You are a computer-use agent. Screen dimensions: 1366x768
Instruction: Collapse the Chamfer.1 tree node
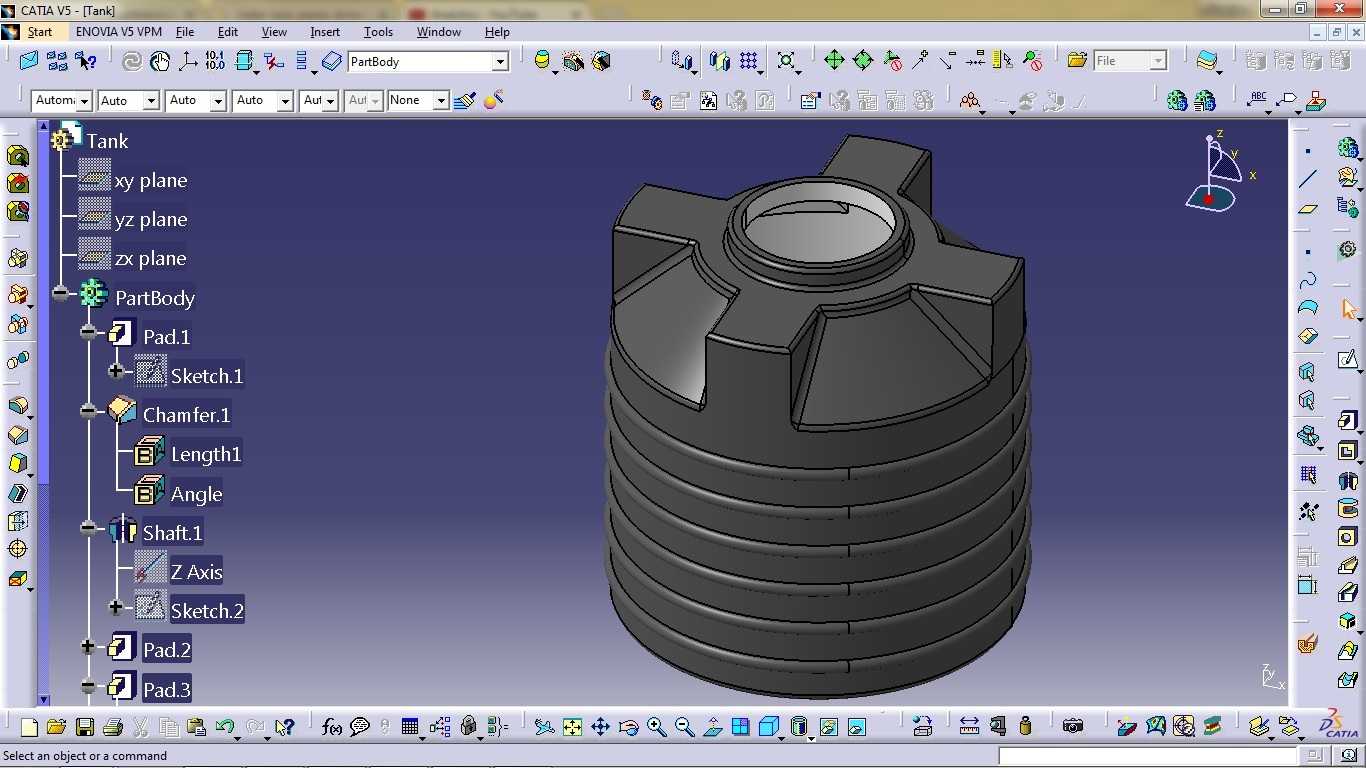pos(89,410)
